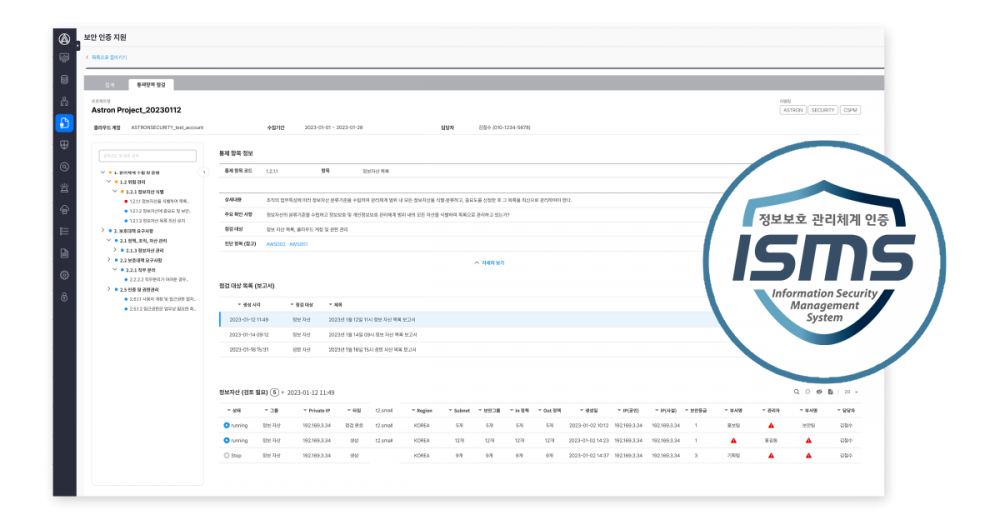Open the page size 20 dropdown

[851, 392]
